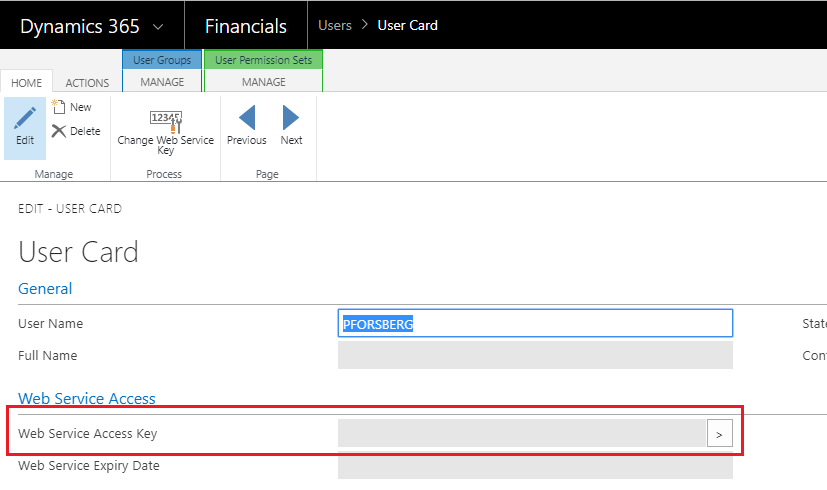Open Change Web Service Key action
Screen dimensions: 827x490
click(165, 129)
